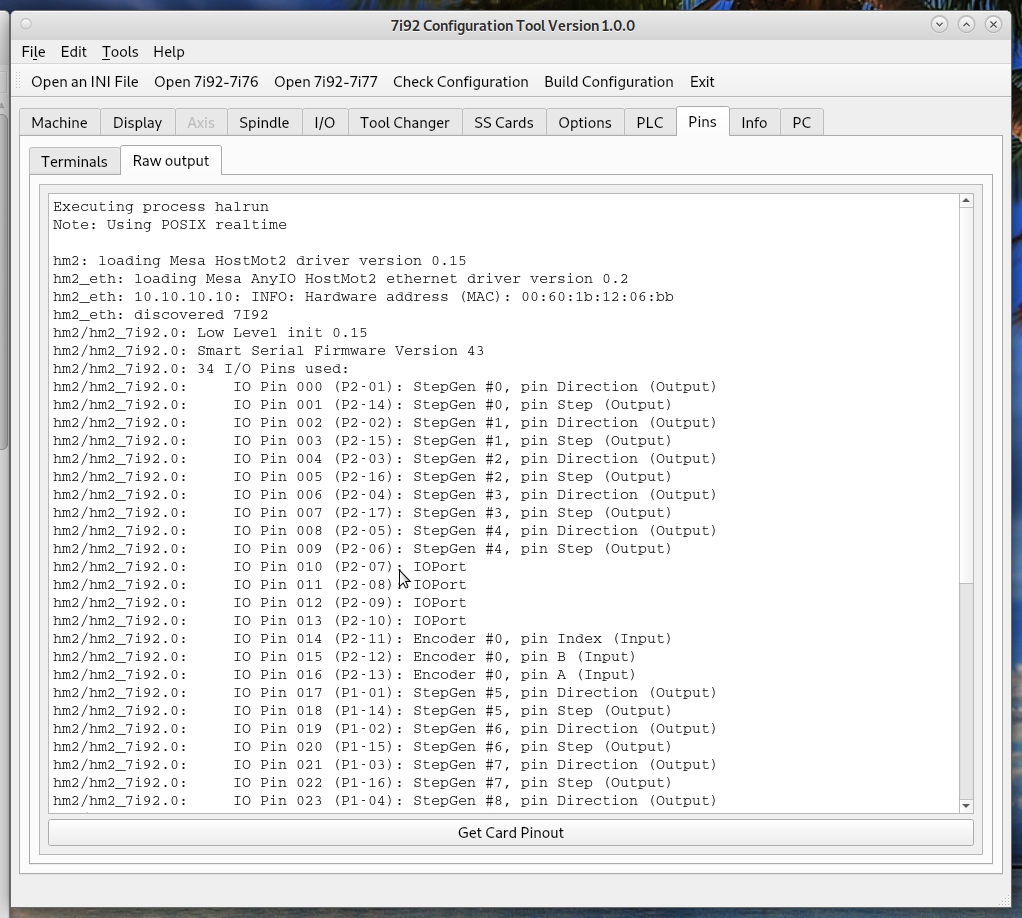The height and width of the screenshot is (918, 1022).
Task: Click IO Pin 003 (P2-15) row
Action: 362,441
